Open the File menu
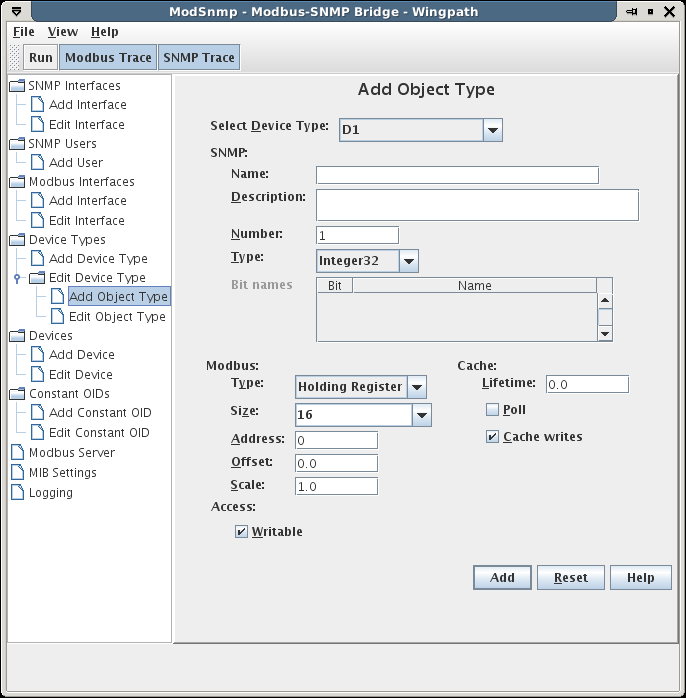 (24, 32)
